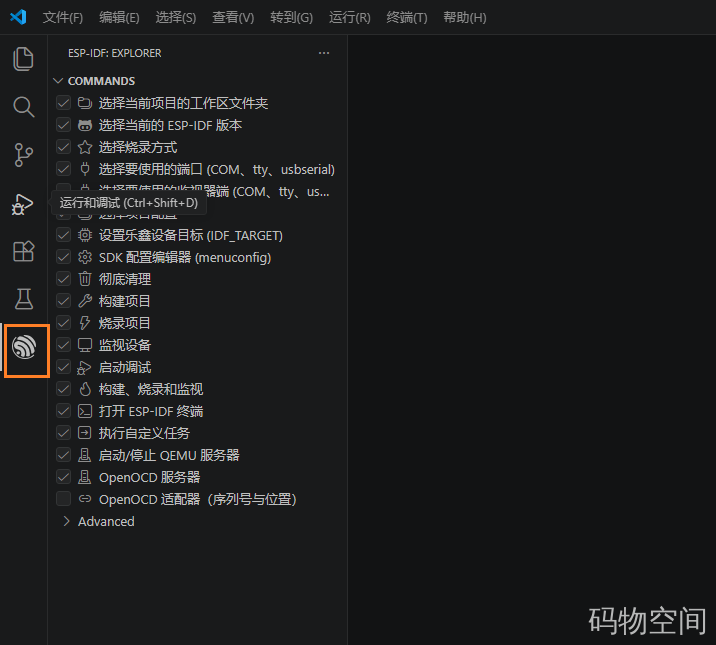Click folder icon beside 选择当前项目的工作区文件夹

[84, 103]
